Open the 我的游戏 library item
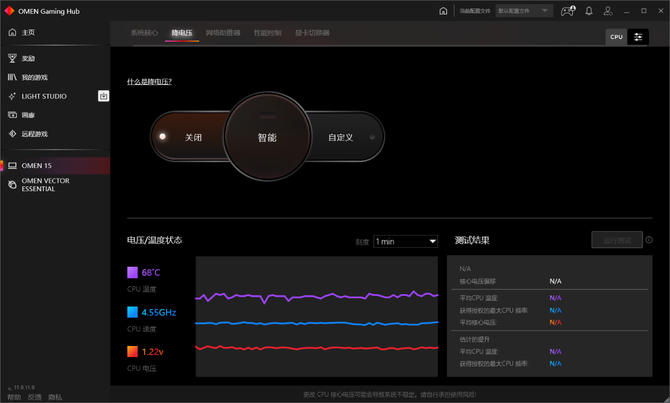 coord(55,77)
